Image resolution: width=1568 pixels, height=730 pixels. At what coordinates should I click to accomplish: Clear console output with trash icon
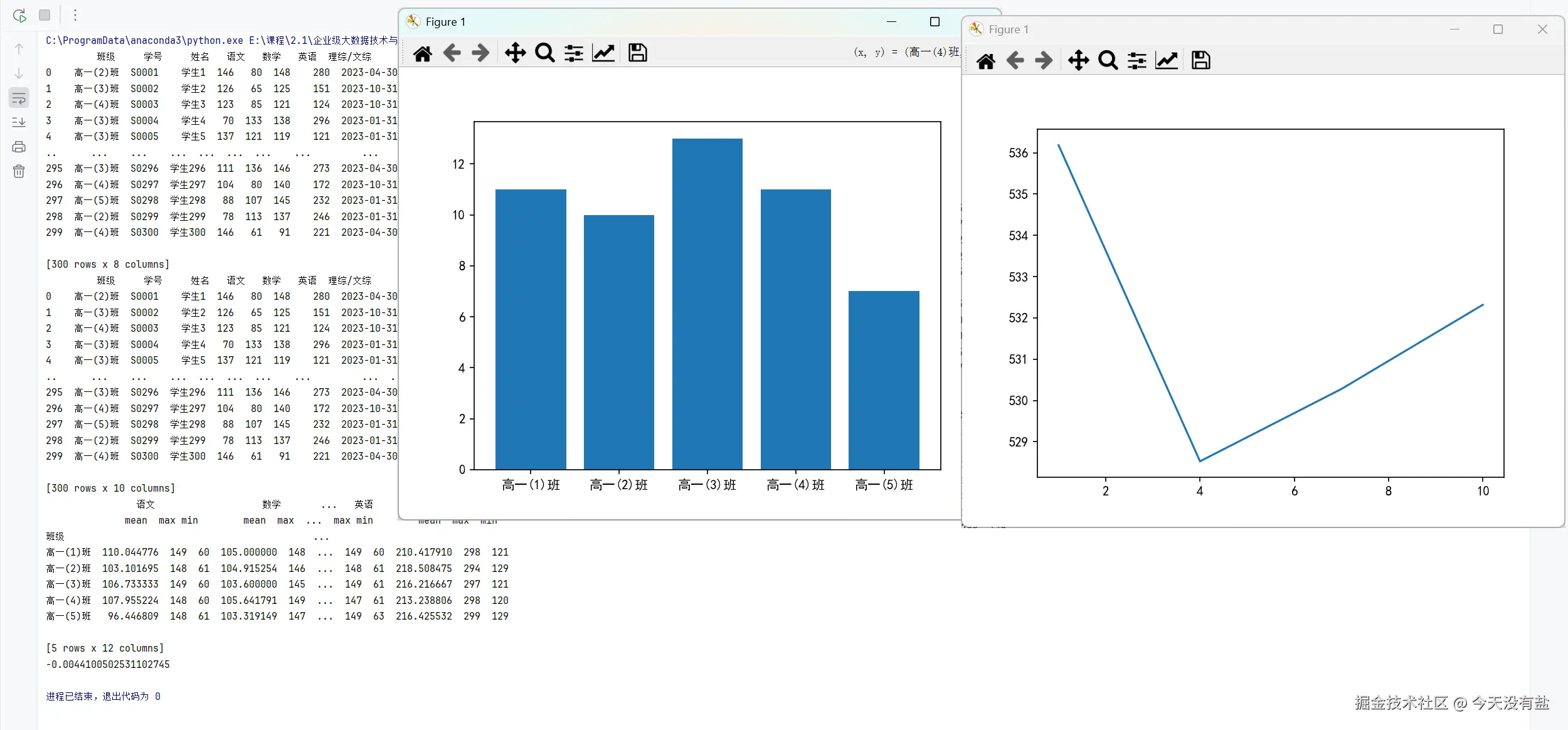click(19, 171)
